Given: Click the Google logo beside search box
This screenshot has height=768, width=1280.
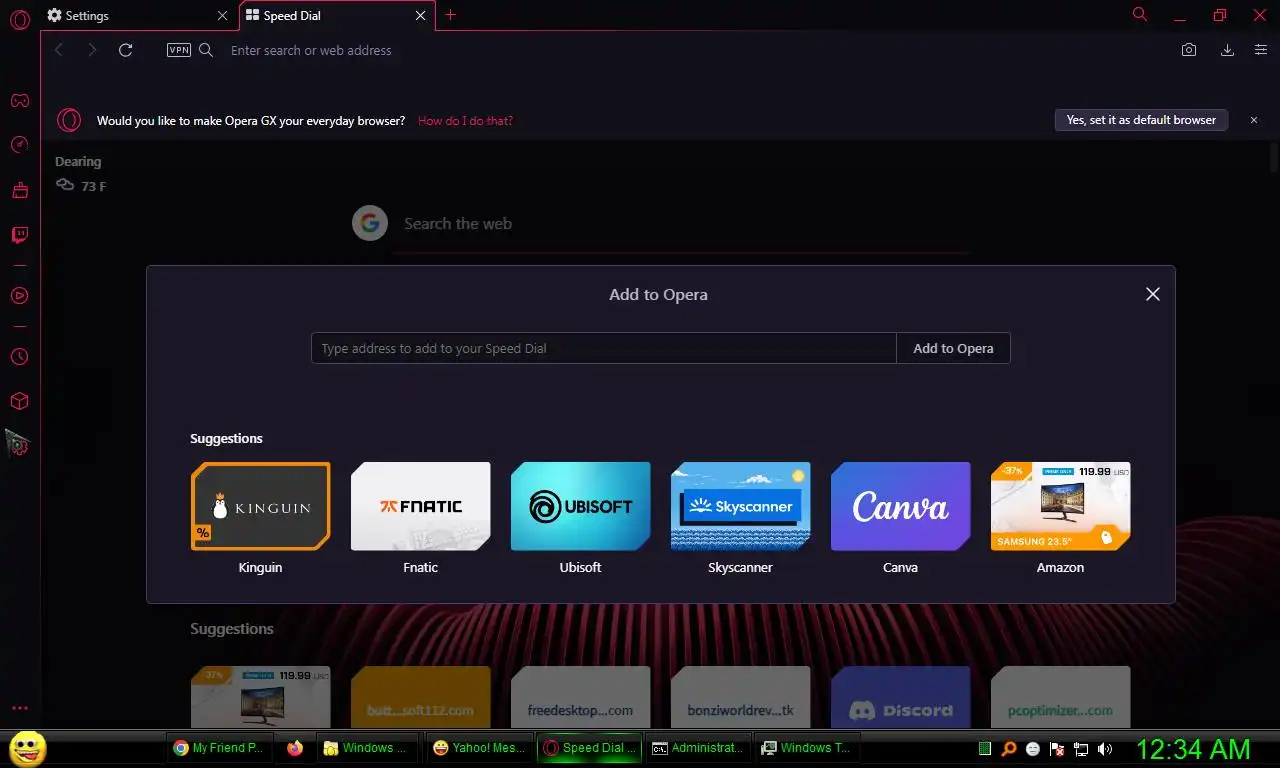Looking at the screenshot, I should (370, 224).
